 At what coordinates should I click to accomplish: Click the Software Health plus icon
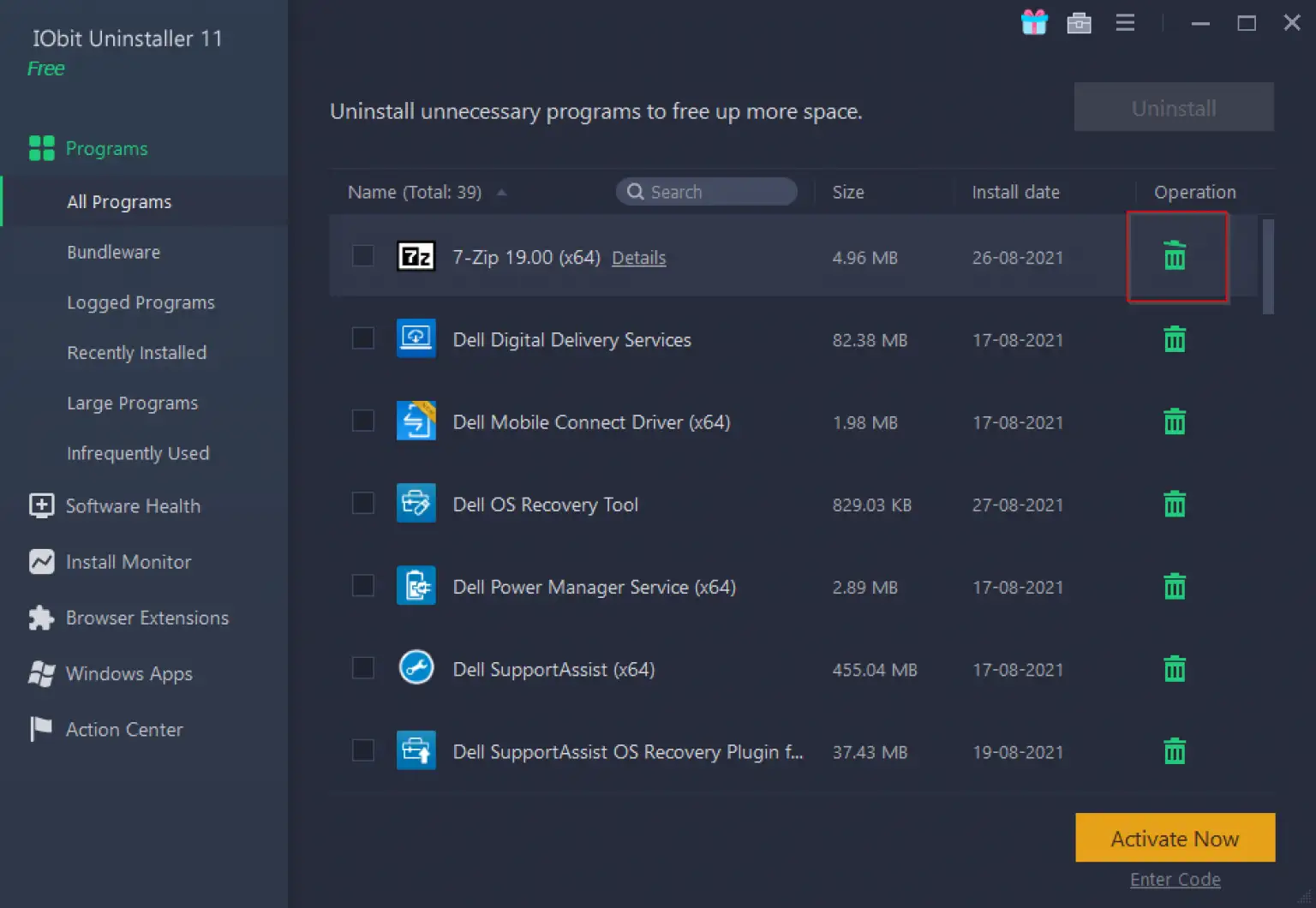coord(41,505)
